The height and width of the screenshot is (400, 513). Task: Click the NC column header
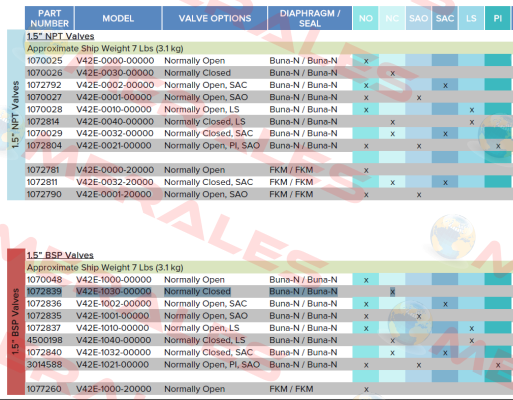click(x=392, y=18)
